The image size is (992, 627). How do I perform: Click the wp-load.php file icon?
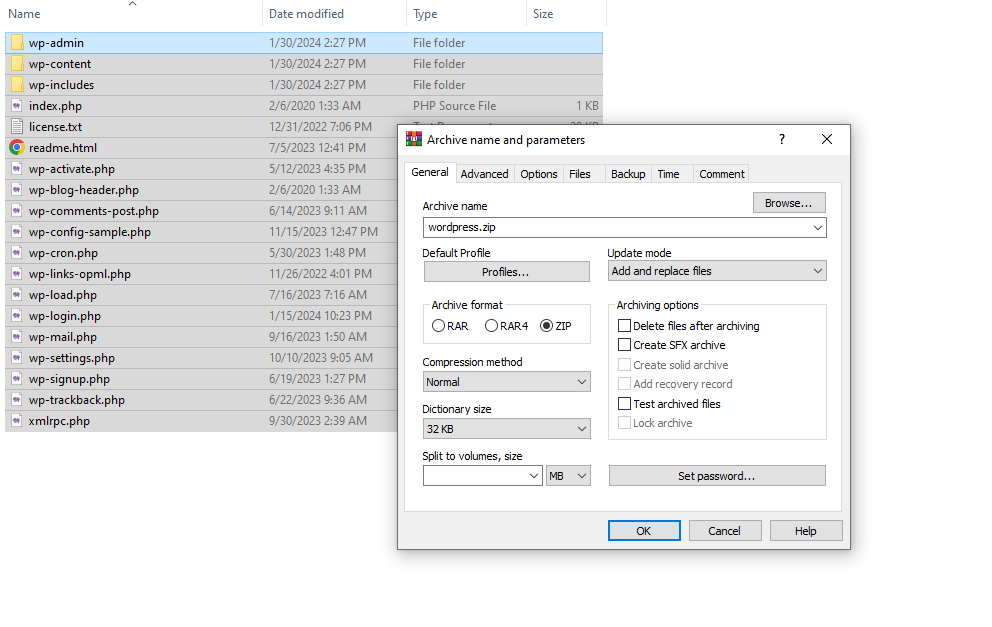tap(17, 295)
